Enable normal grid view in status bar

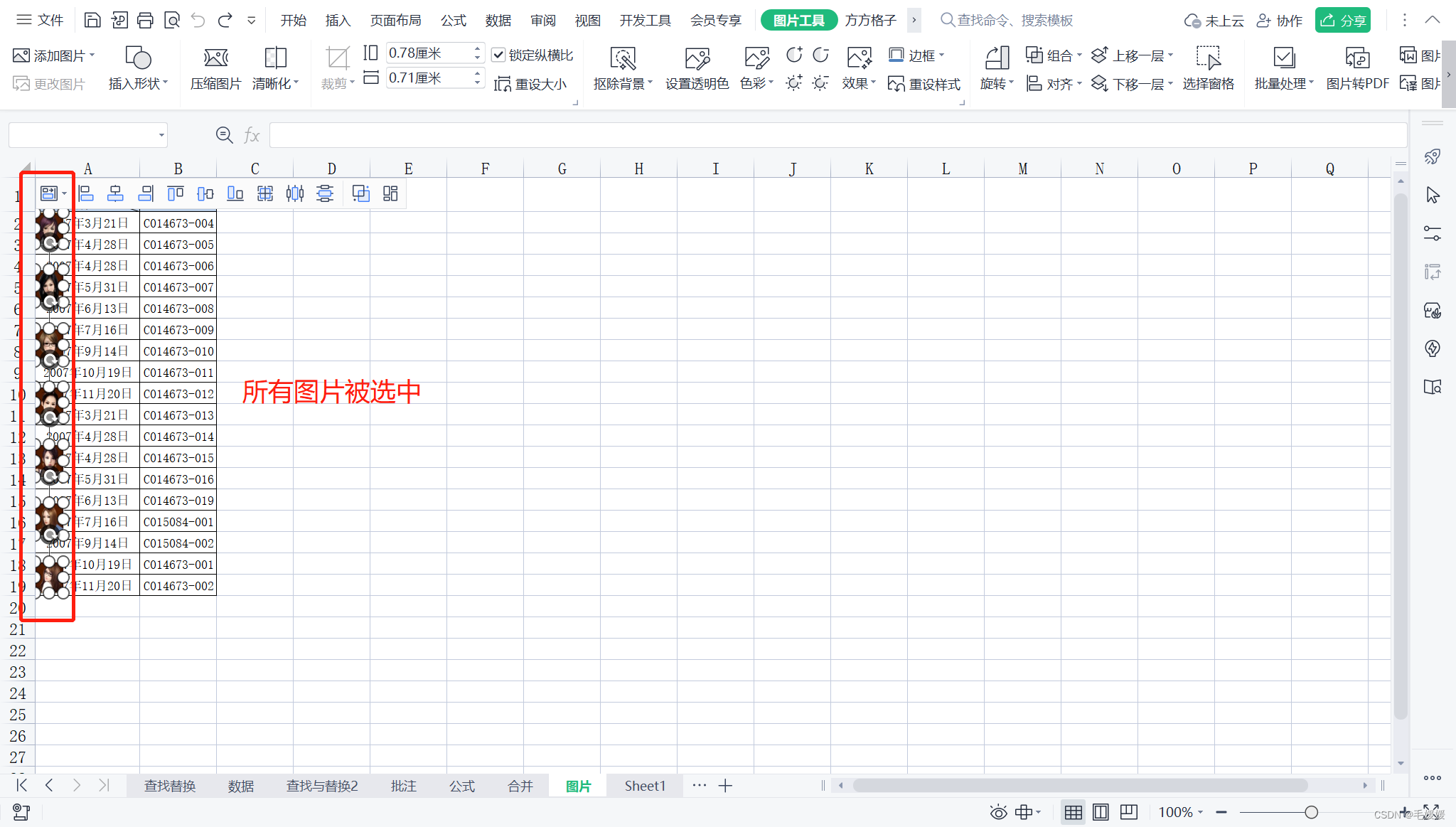tap(1073, 812)
